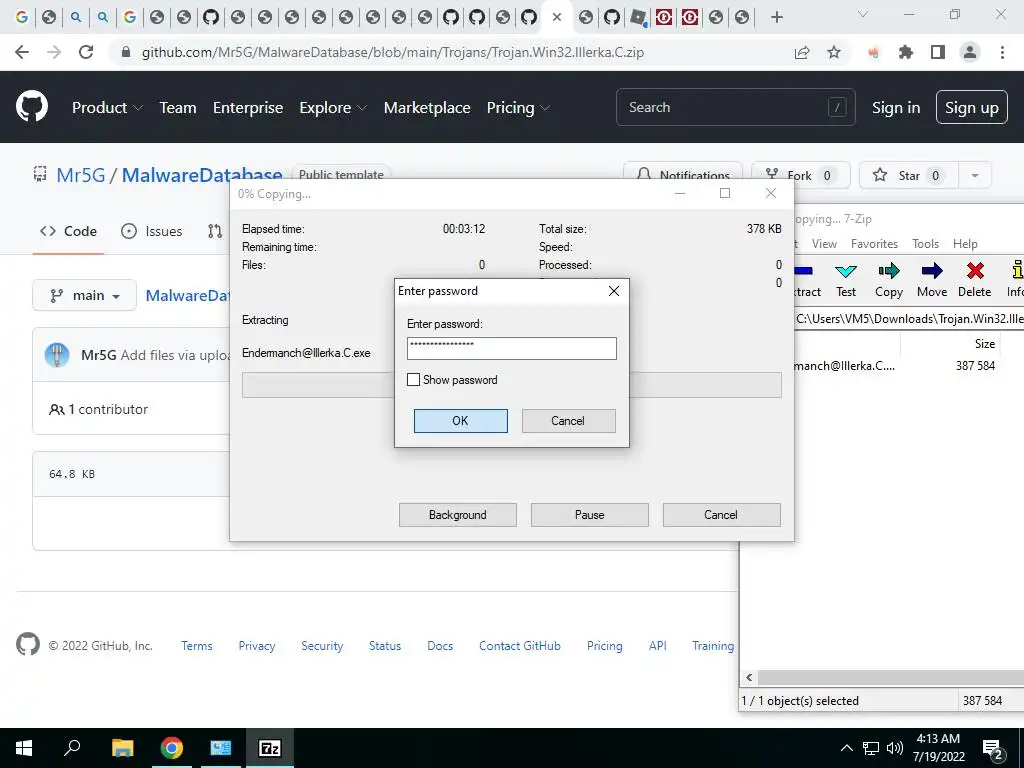Cancel the copying operation

(x=721, y=515)
